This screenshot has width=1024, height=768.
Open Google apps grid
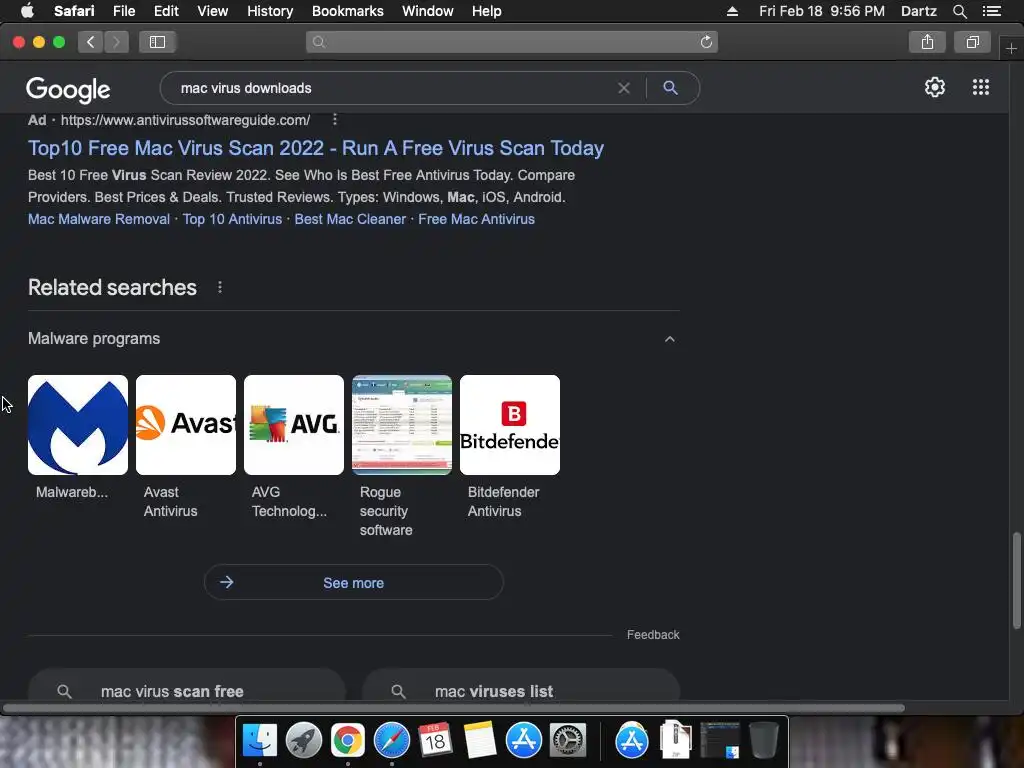[980, 88]
